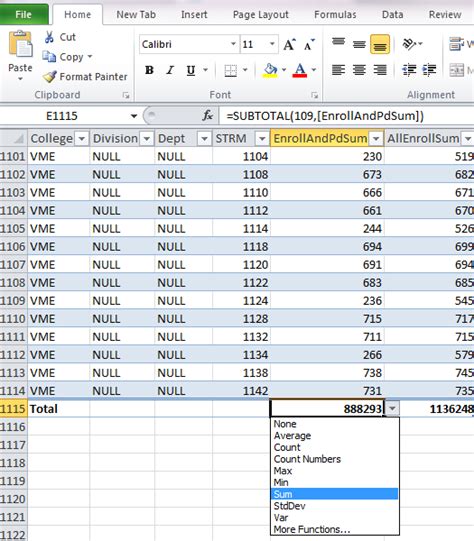The width and height of the screenshot is (474, 541).
Task: Open the Name Box dropdown arrow
Action: coord(134,116)
